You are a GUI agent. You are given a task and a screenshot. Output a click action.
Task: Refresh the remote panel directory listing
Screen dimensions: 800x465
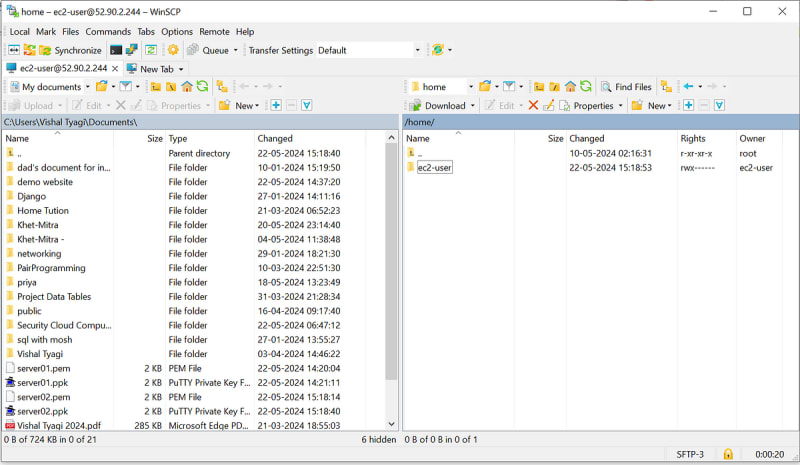[x=586, y=87]
